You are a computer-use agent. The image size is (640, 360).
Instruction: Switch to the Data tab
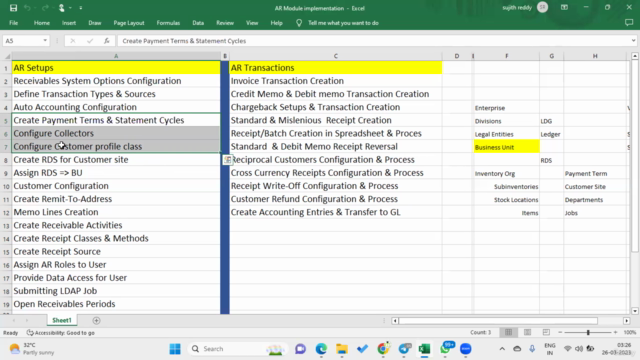coord(198,23)
